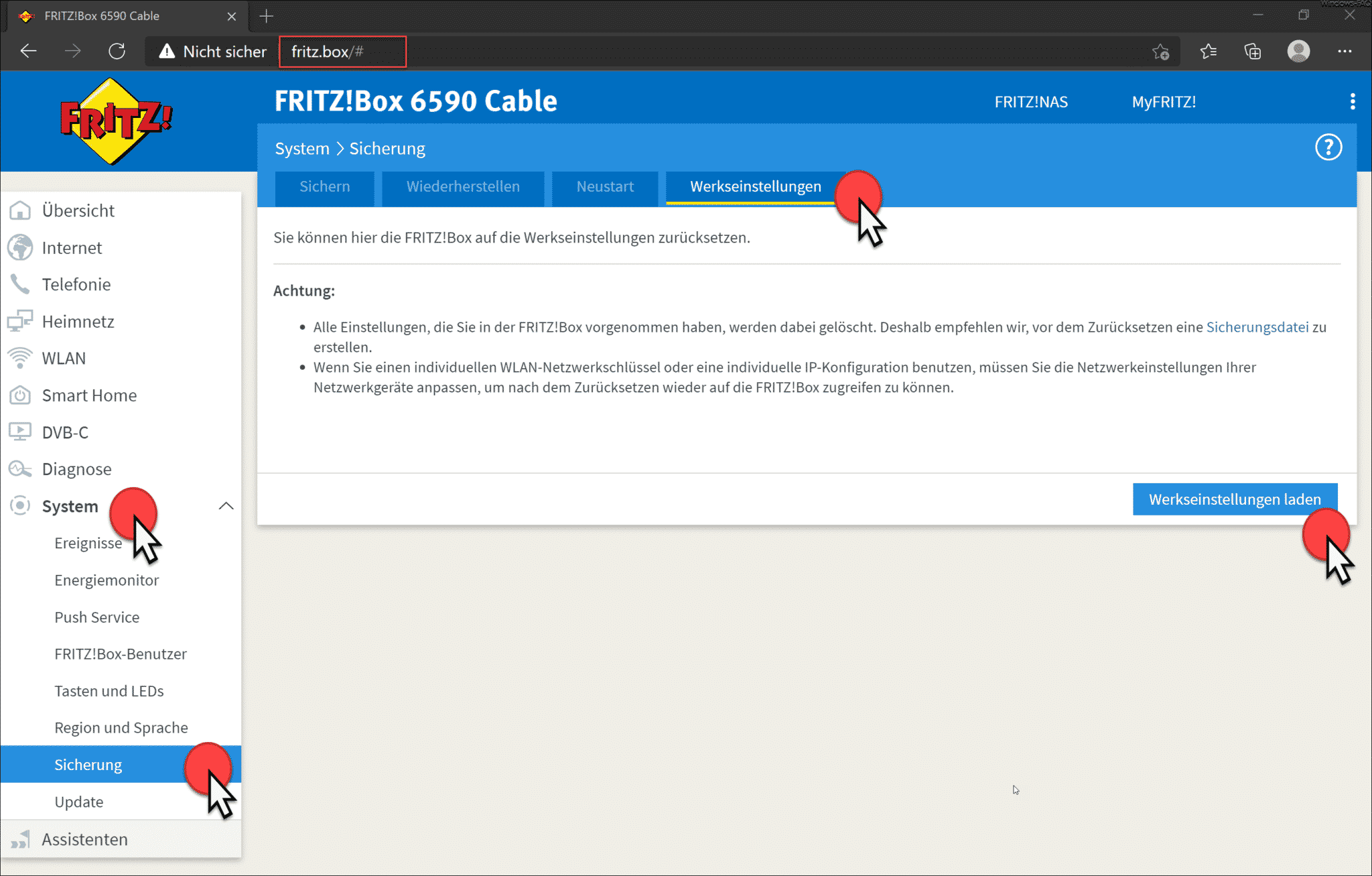This screenshot has width=1372, height=876.
Task: Select the Werkseinstellungen tab
Action: tap(755, 187)
